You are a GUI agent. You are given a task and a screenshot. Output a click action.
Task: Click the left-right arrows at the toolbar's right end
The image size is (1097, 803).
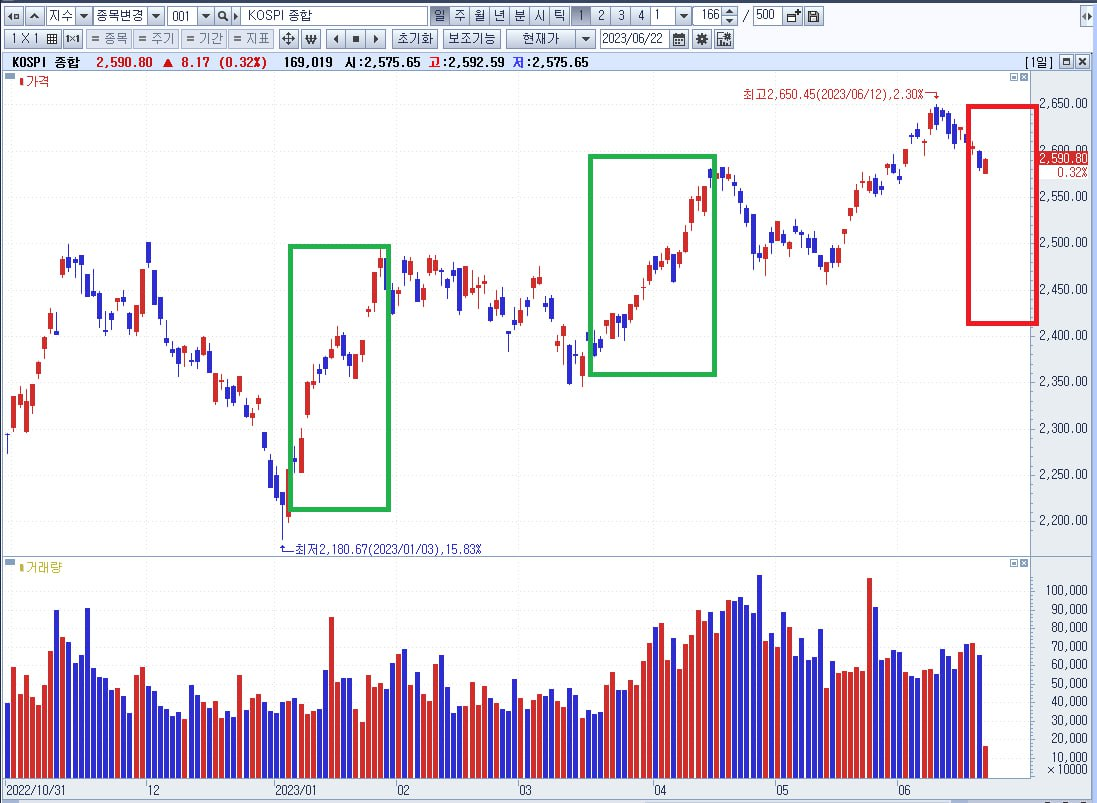1087,15
